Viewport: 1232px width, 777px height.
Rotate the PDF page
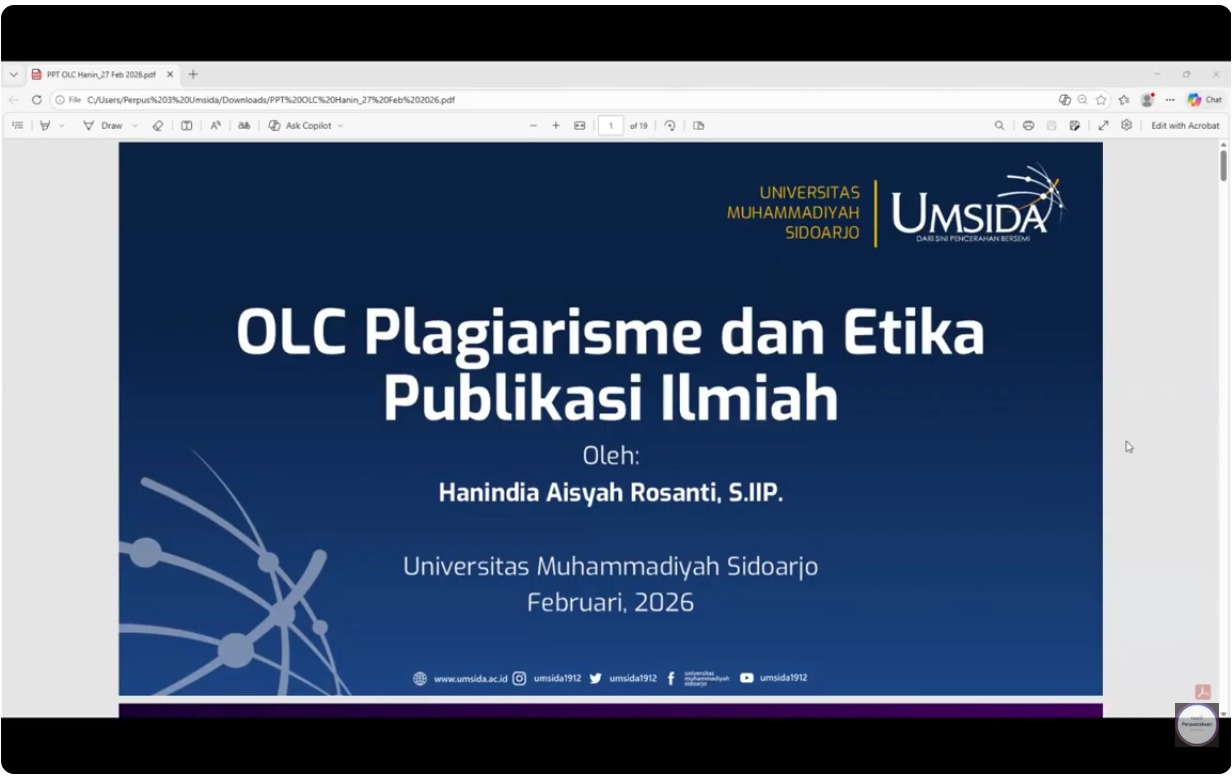click(x=670, y=126)
